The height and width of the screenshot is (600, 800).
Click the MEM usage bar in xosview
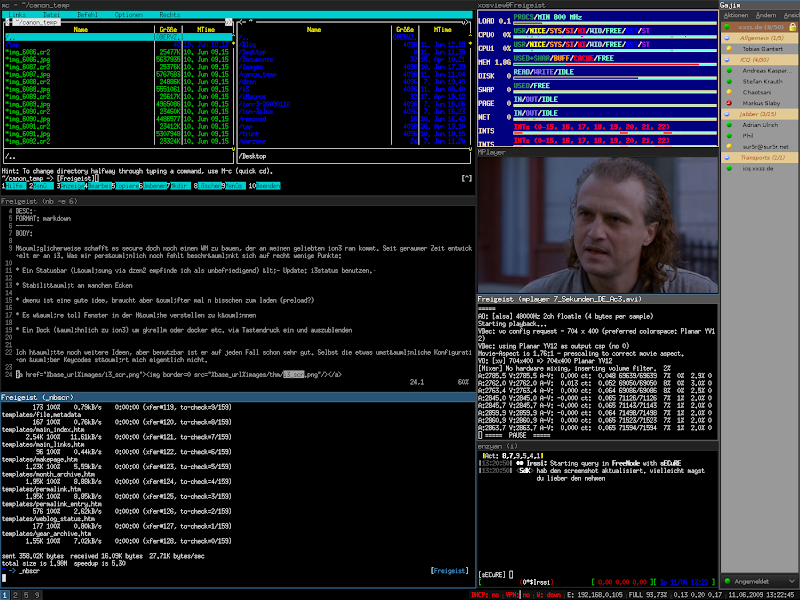615,64
